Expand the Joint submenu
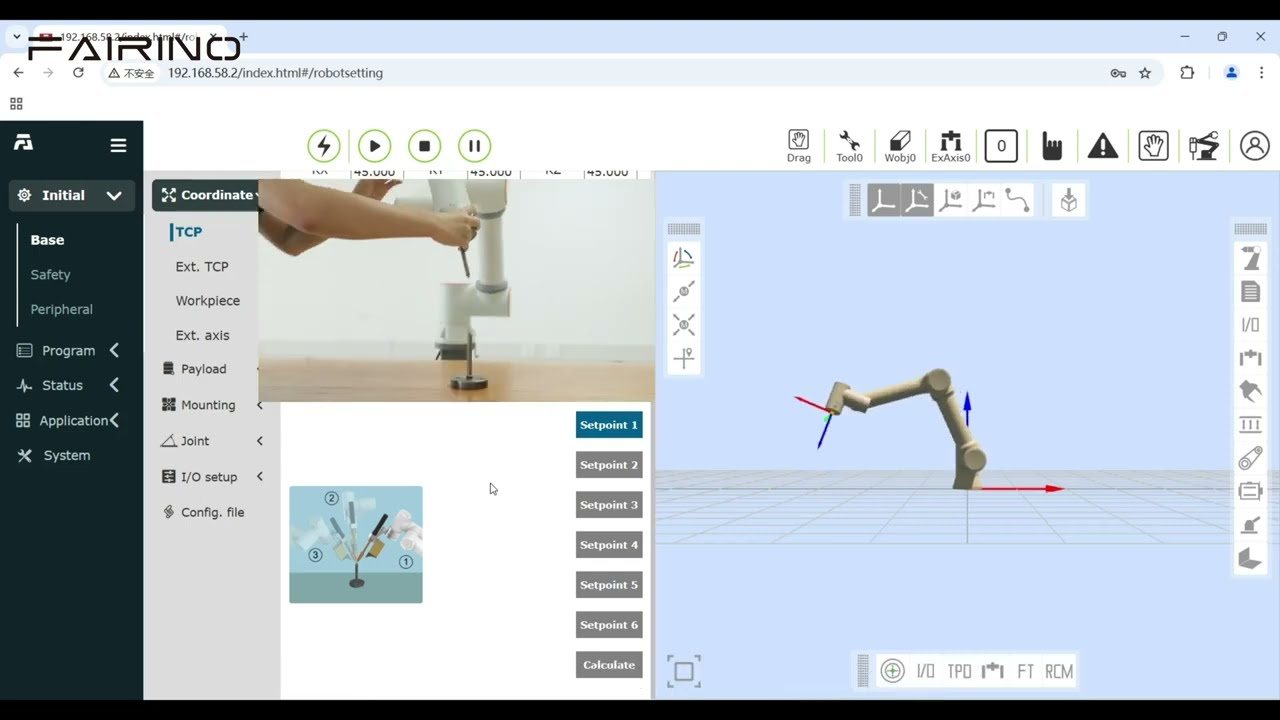The height and width of the screenshot is (720, 1280). click(x=212, y=440)
